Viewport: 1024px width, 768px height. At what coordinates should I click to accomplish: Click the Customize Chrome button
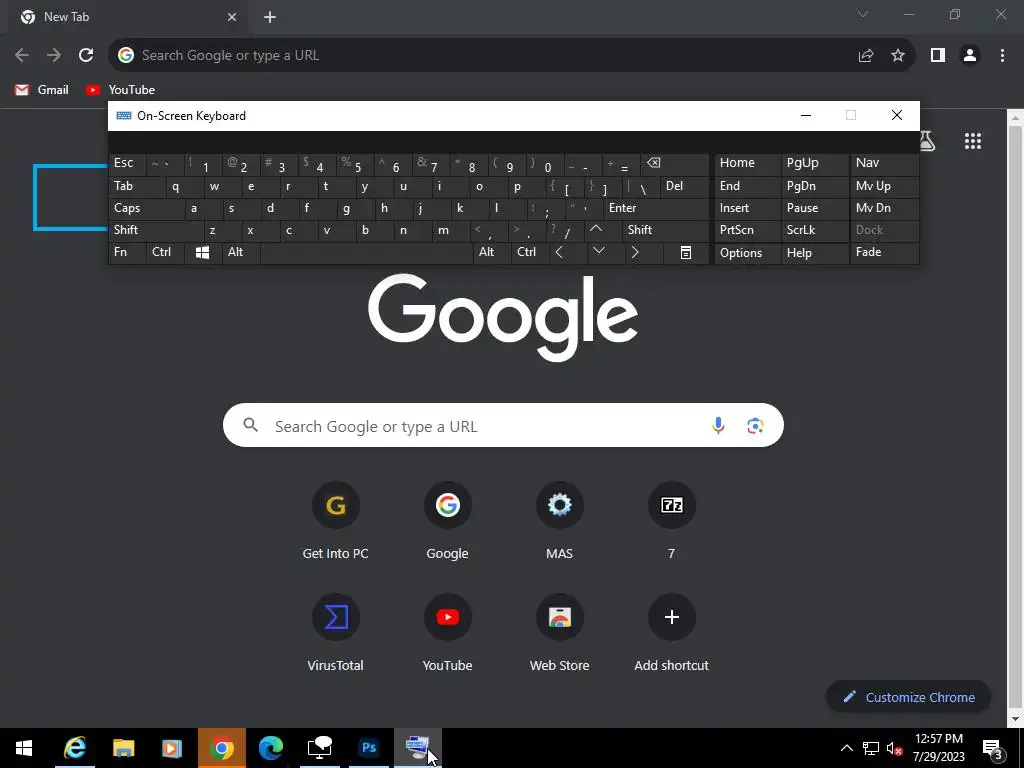pos(908,697)
